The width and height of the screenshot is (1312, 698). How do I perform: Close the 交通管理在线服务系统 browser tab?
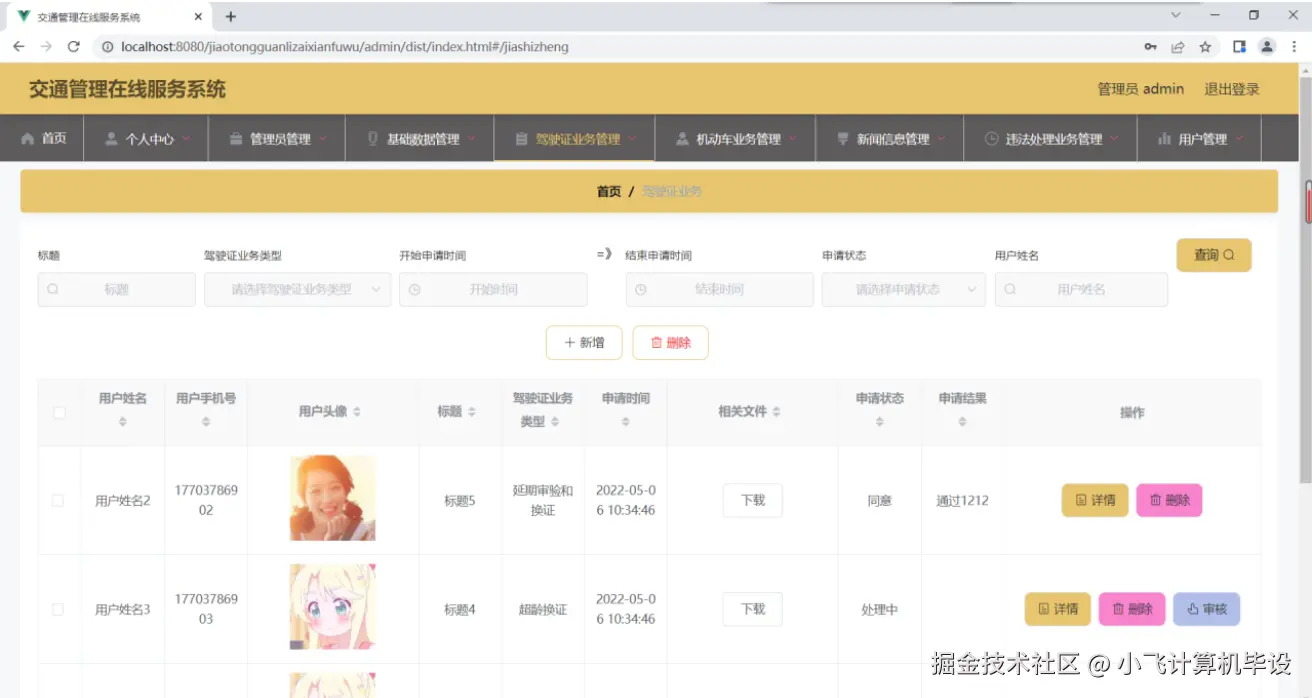(x=198, y=17)
